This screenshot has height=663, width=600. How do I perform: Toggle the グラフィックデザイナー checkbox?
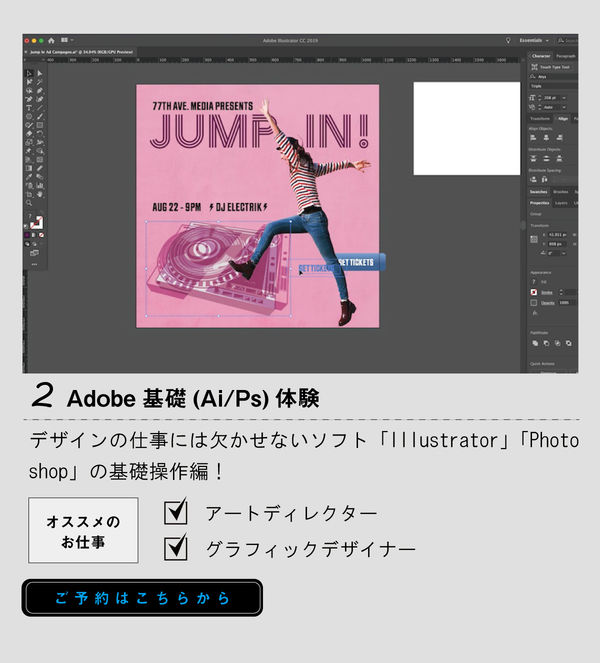[x=176, y=547]
